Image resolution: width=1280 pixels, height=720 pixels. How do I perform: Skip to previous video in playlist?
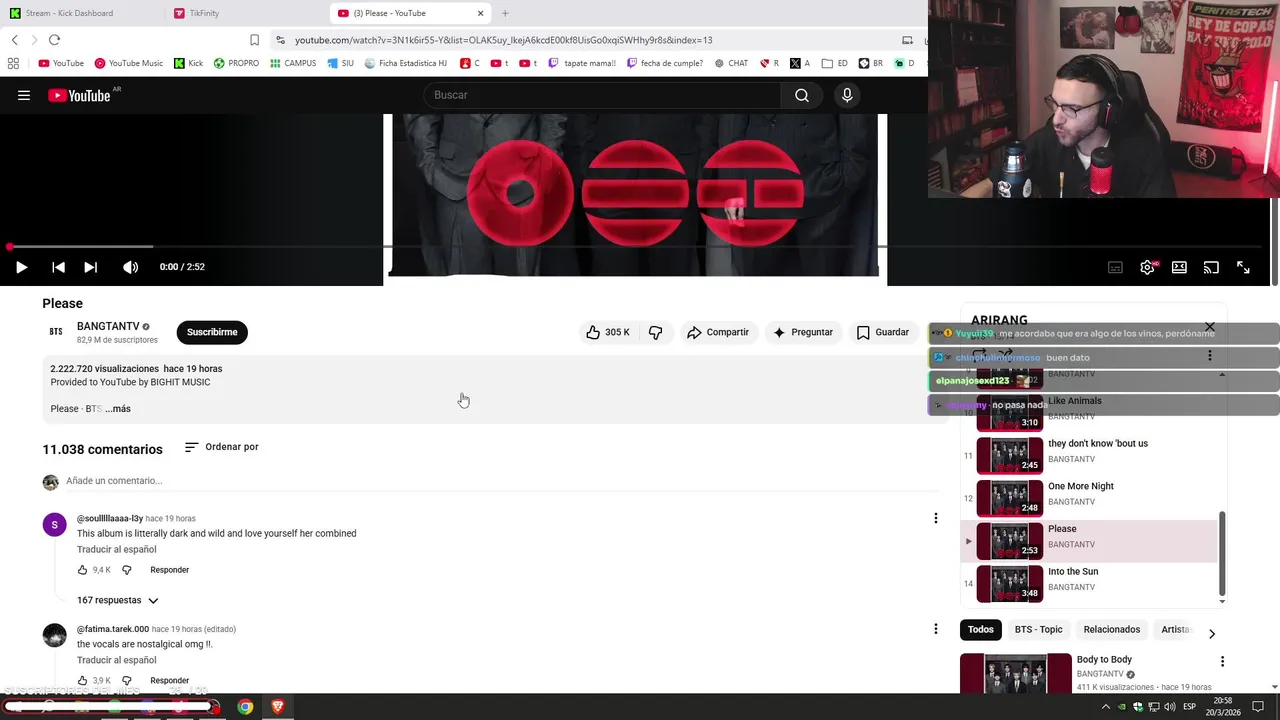[x=58, y=267]
